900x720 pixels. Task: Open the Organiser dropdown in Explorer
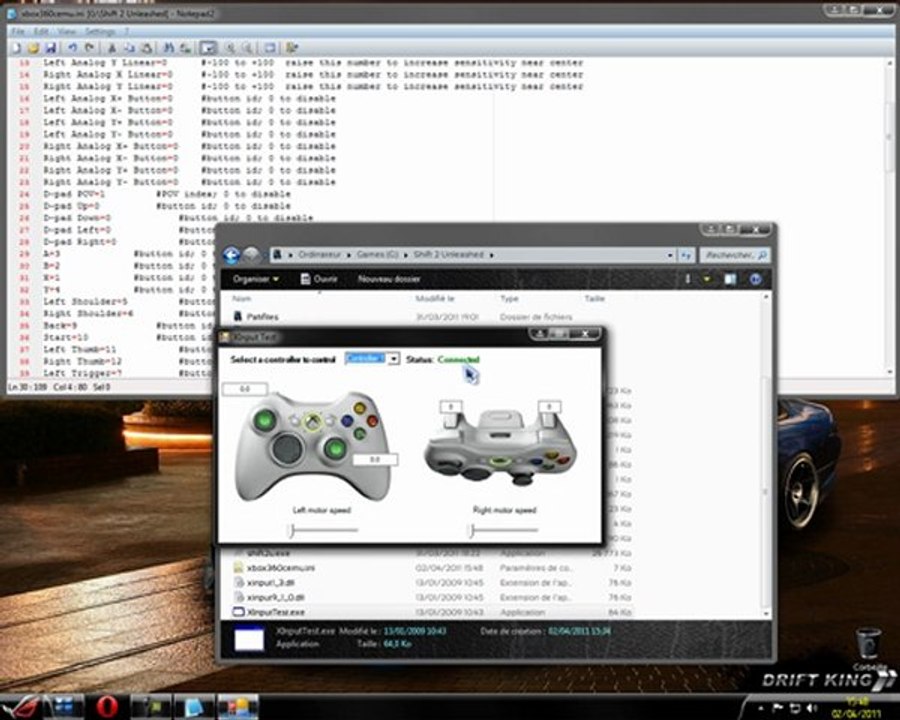coord(256,279)
